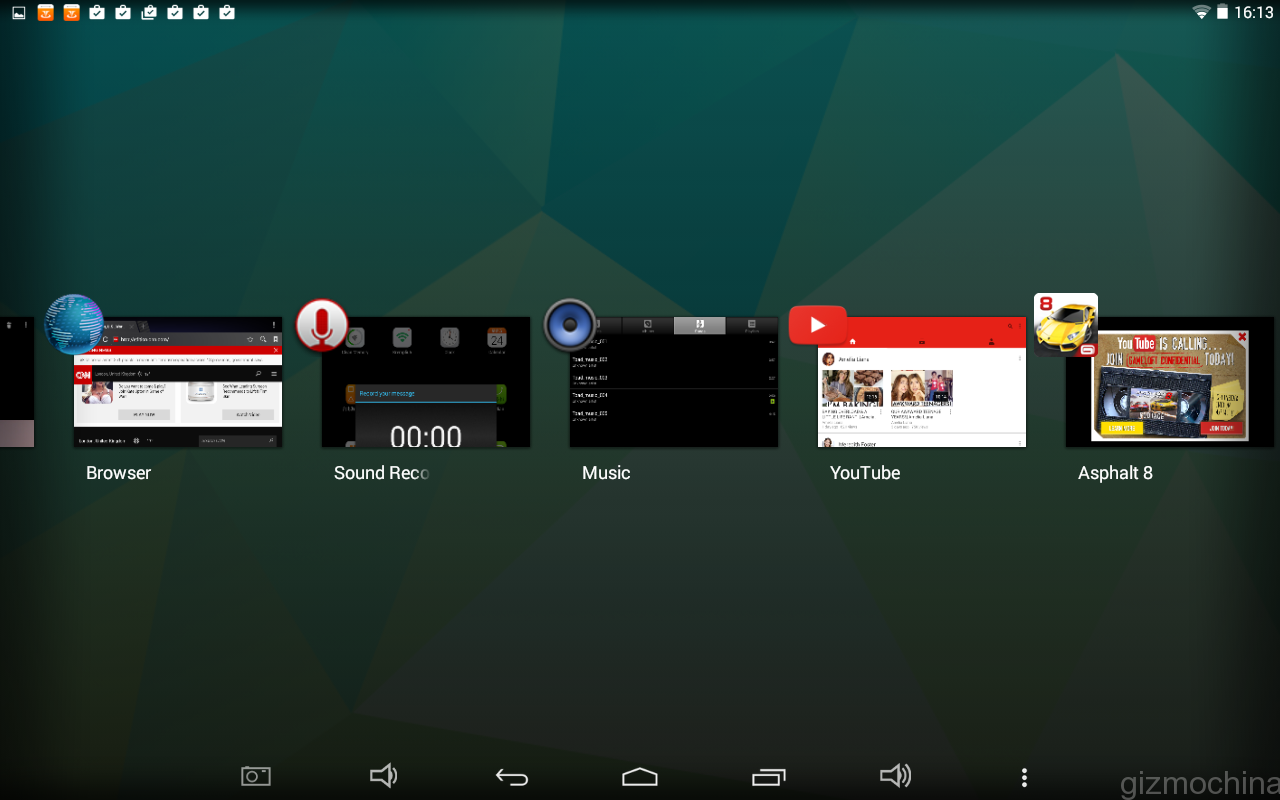This screenshot has height=800, width=1280.
Task: Tap the Sound Recorder microphone icon
Action: tap(321, 325)
